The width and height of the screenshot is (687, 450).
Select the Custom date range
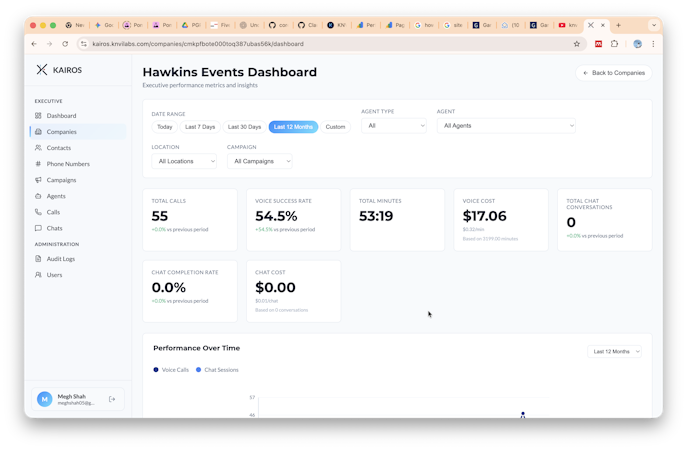(335, 127)
